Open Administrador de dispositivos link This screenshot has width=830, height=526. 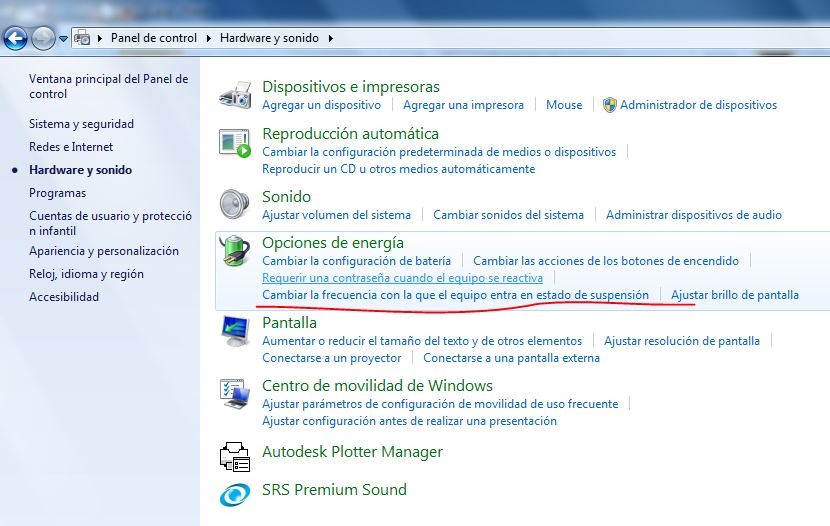[x=698, y=105]
